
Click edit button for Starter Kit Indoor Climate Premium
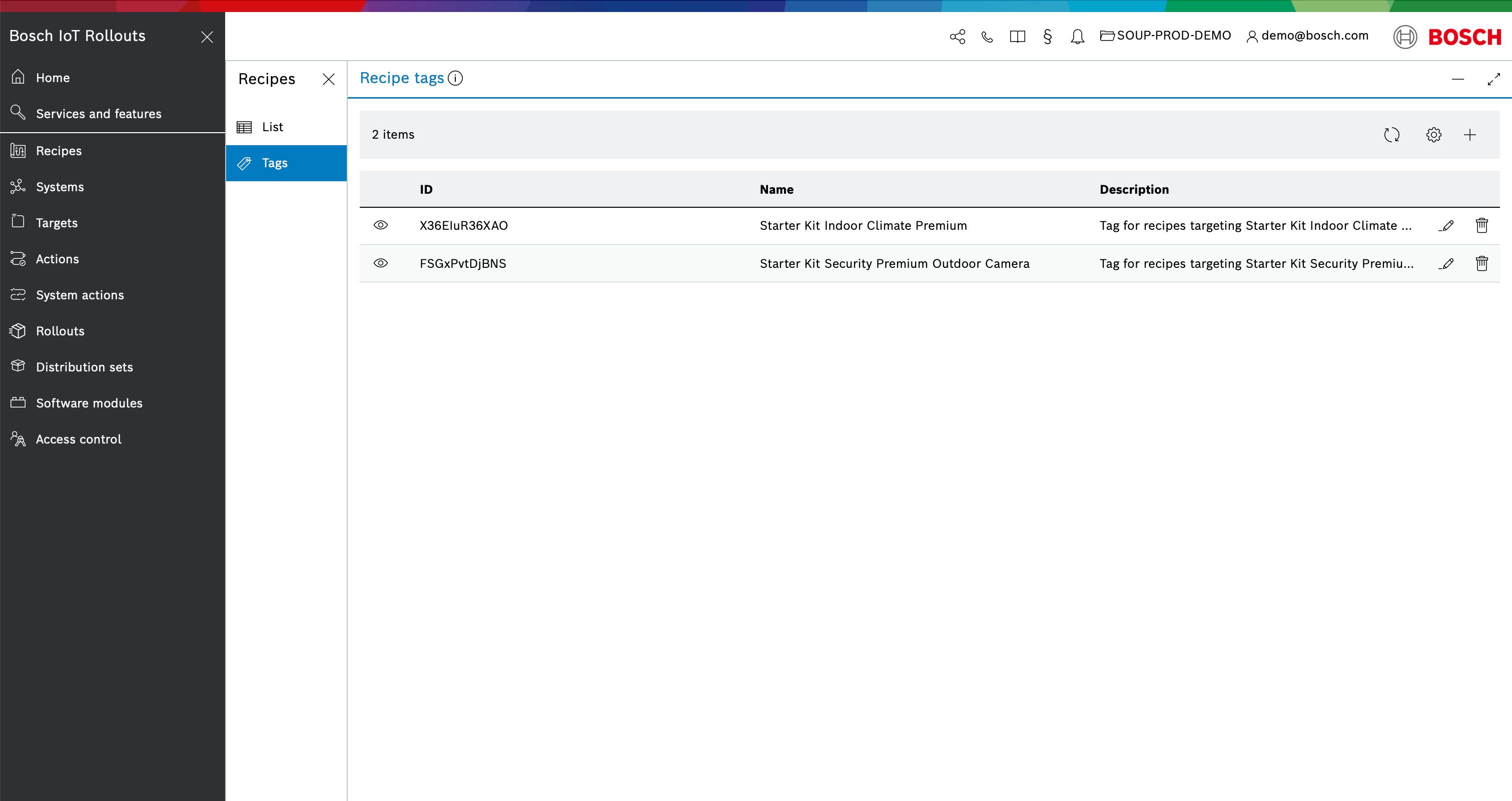1446,225
